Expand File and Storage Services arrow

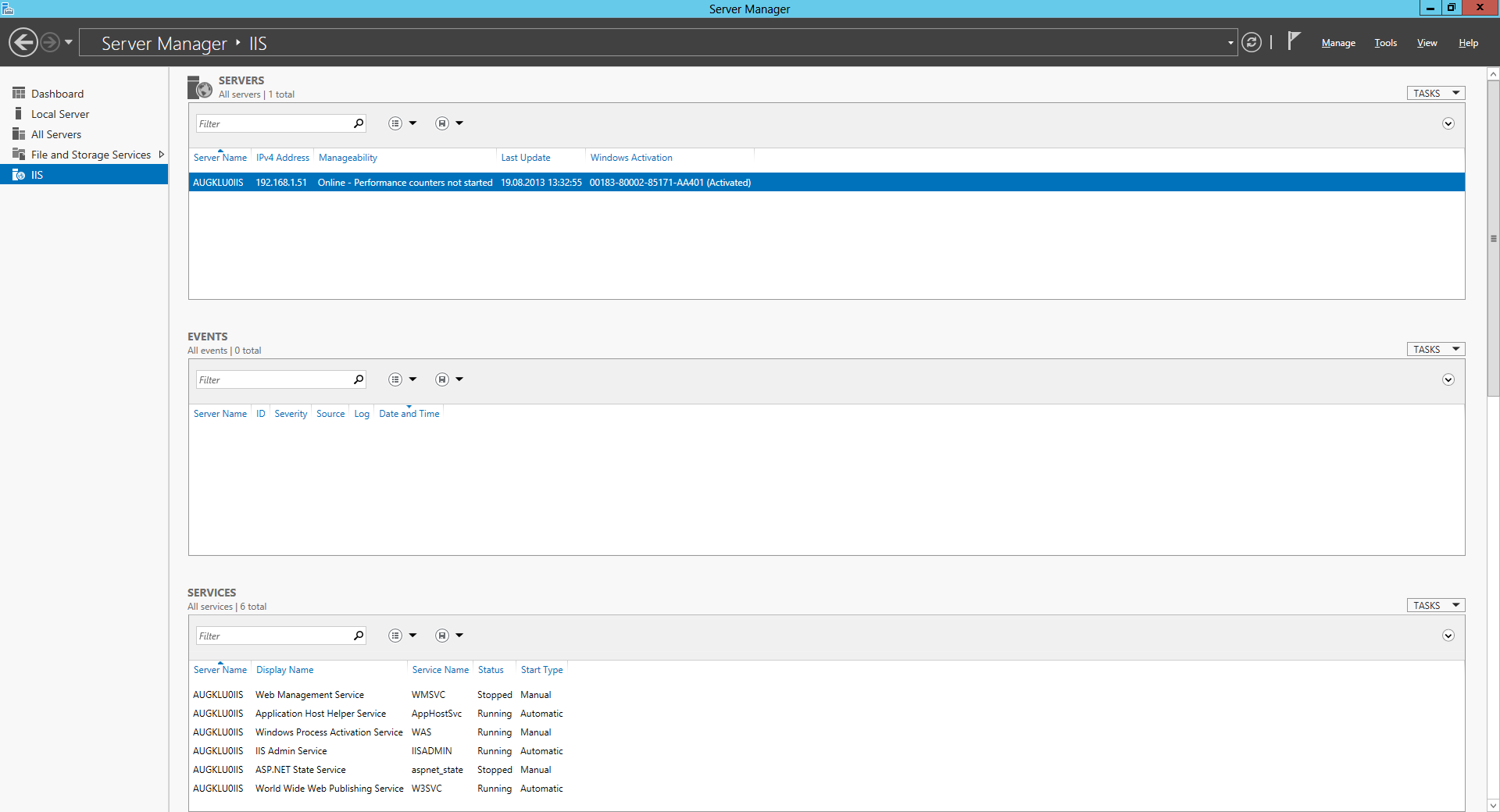tap(162, 155)
